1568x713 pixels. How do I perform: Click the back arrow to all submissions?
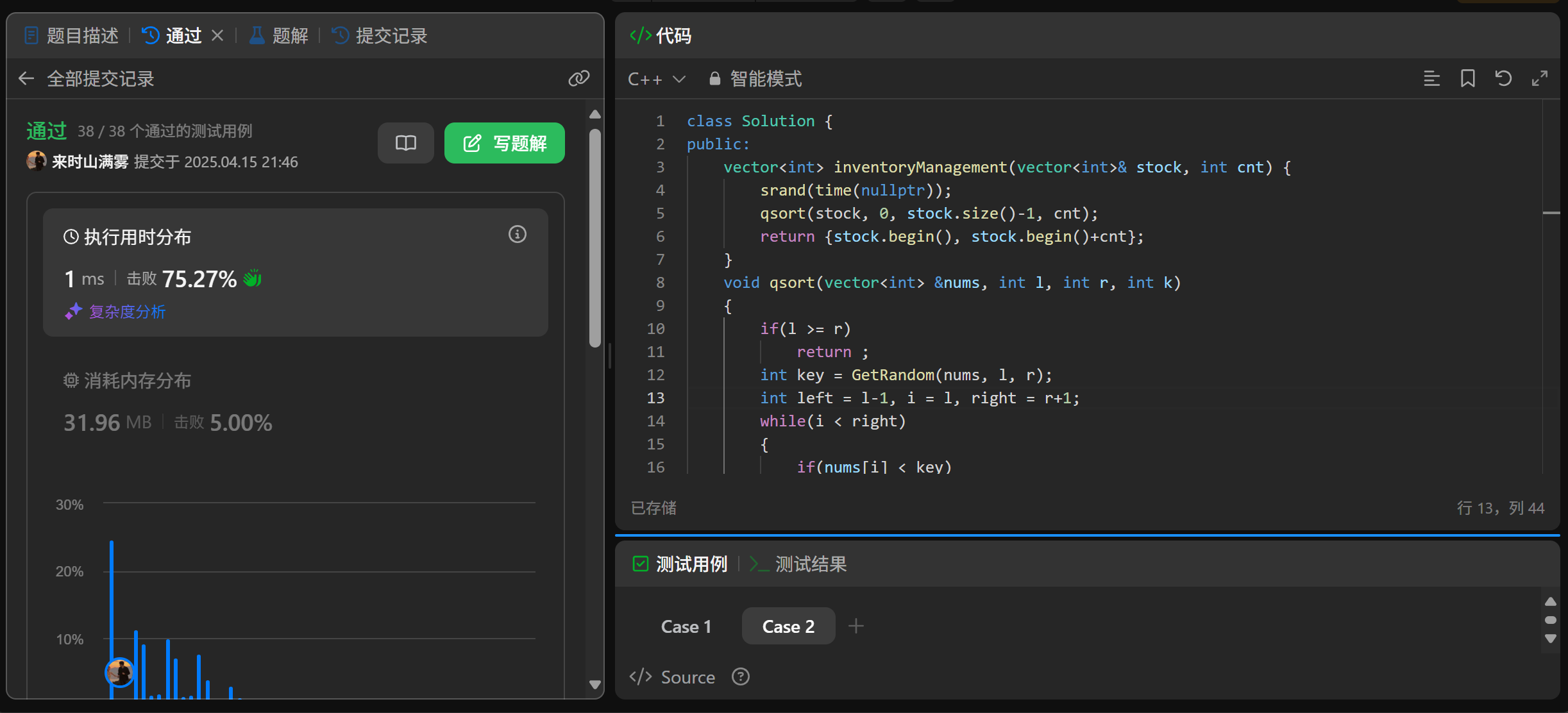(26, 79)
